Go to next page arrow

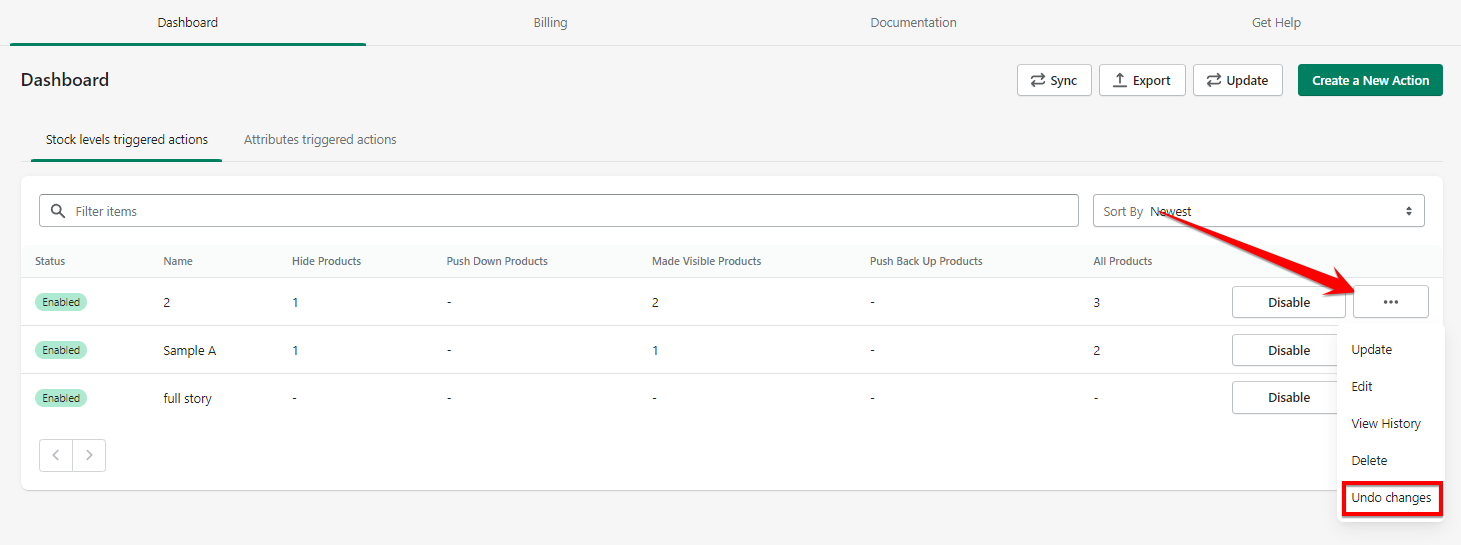pos(89,455)
